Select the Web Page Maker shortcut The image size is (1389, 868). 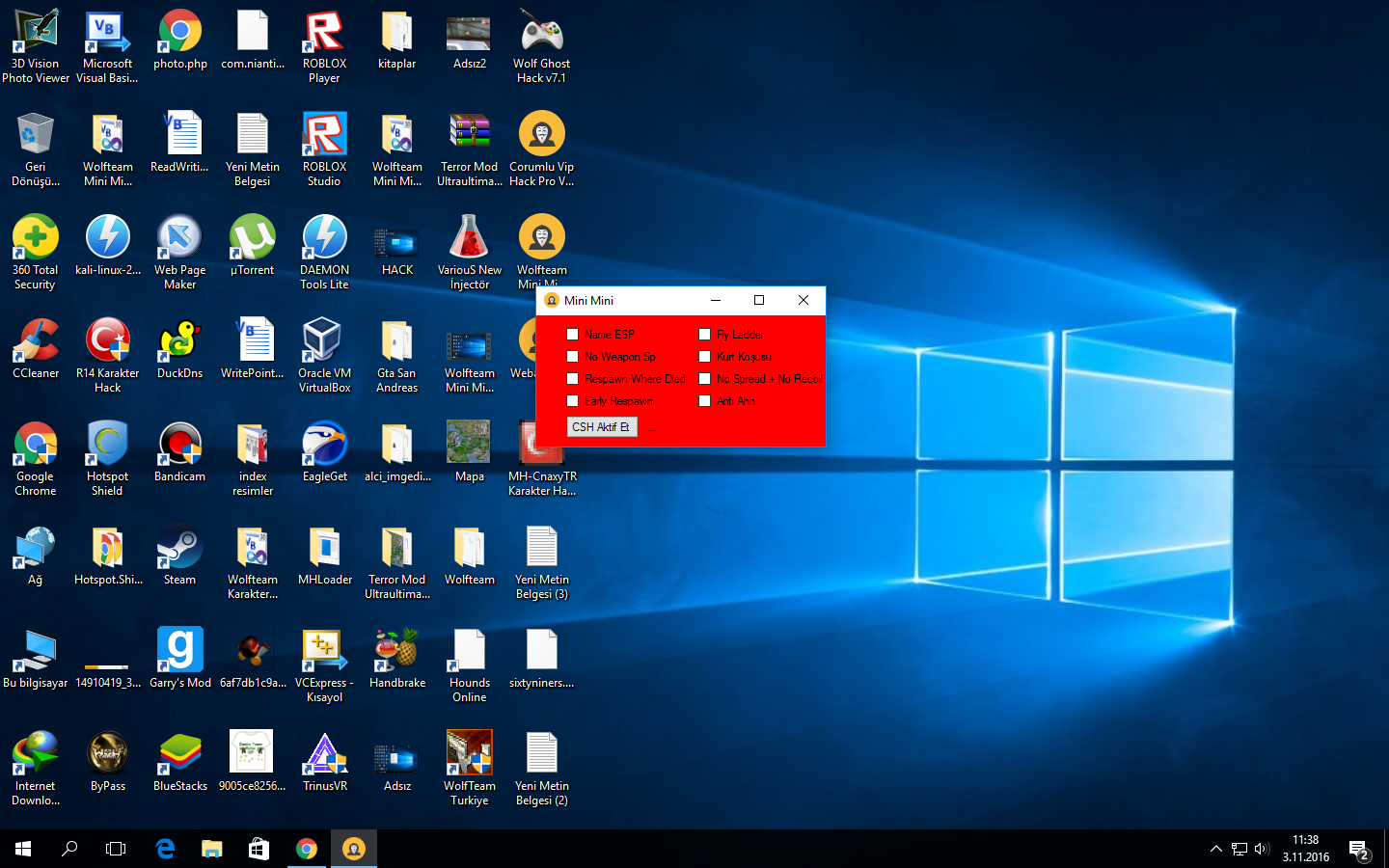[180, 253]
